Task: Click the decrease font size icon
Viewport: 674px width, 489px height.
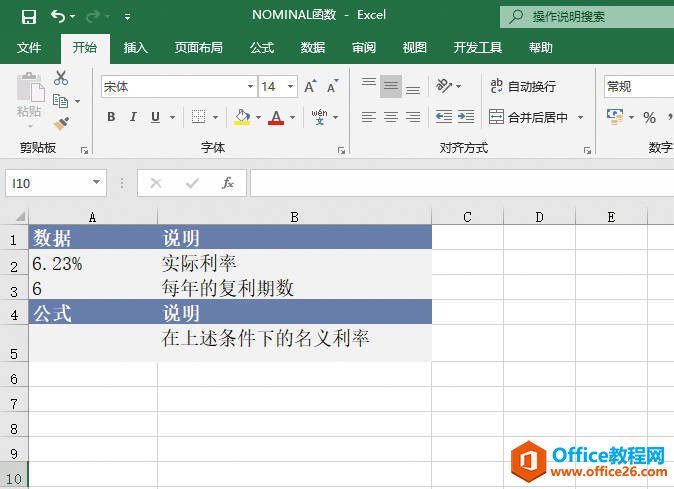Action: click(333, 86)
